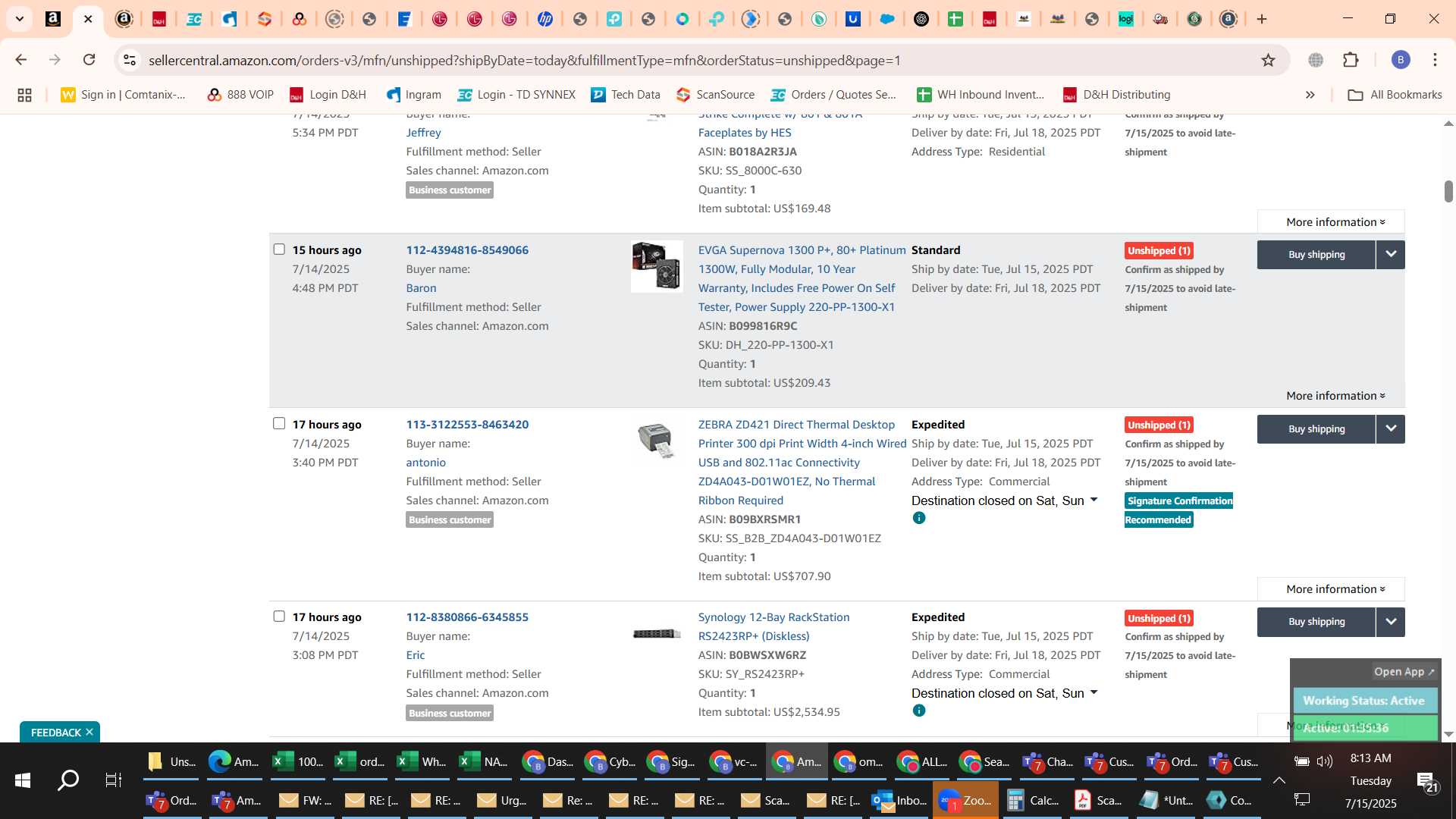Reload the Seller Central page
Viewport: 1456px width, 819px height.
point(89,60)
